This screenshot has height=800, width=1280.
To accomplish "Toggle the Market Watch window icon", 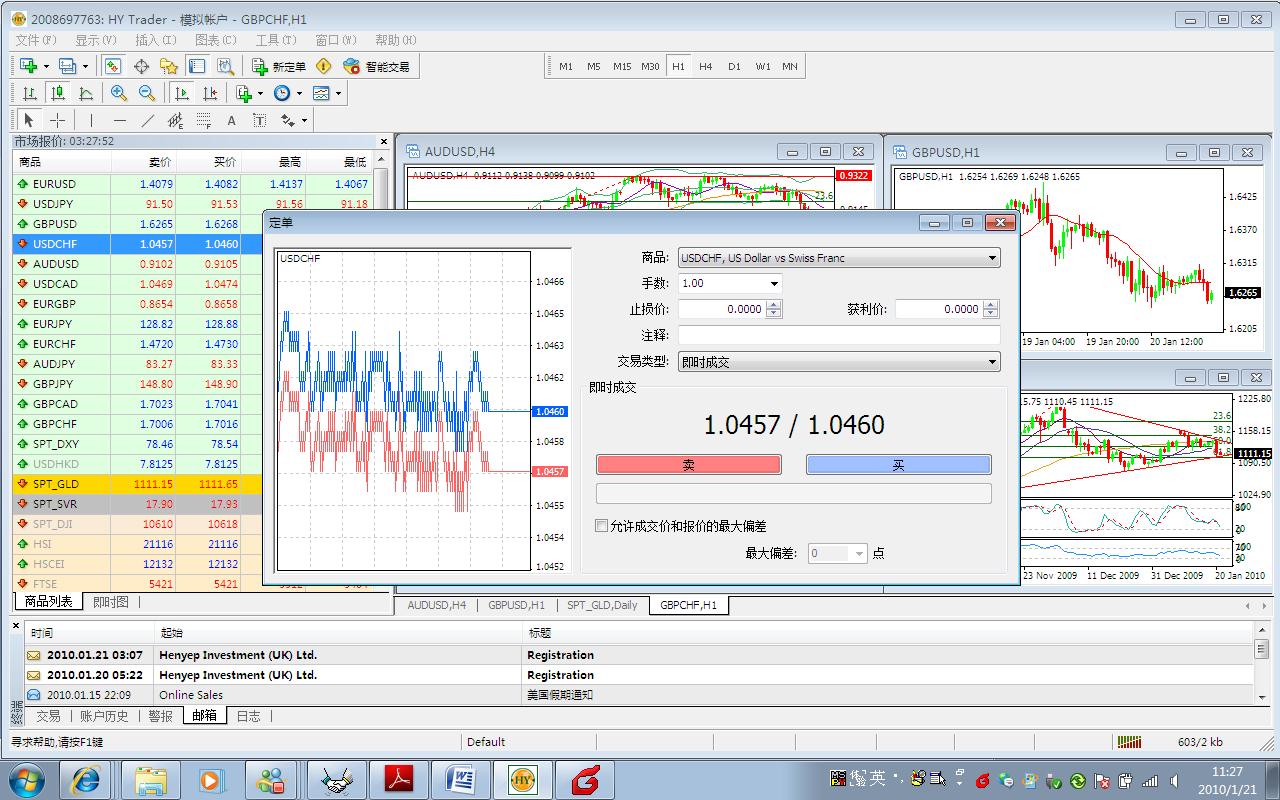I will 113,66.
